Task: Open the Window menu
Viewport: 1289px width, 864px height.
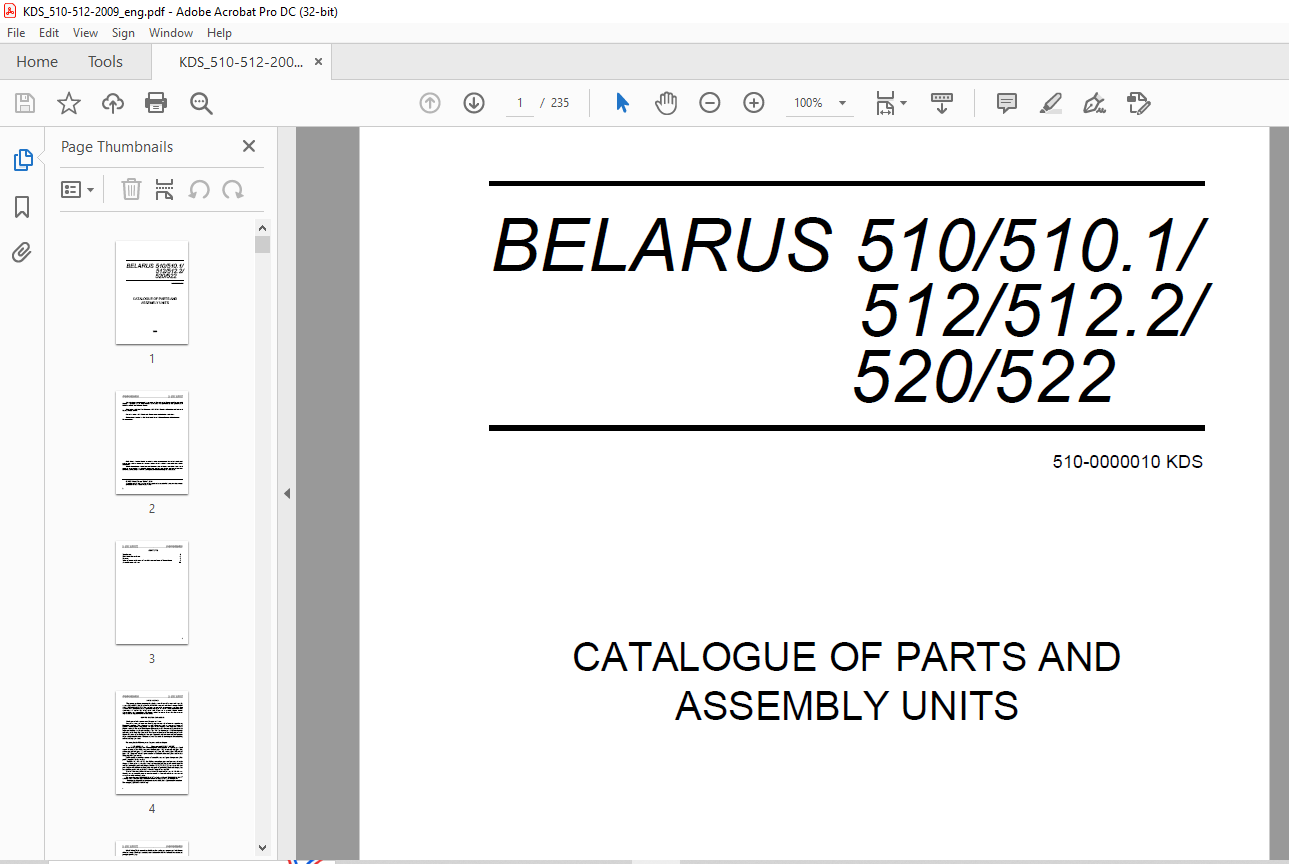Action: coord(171,33)
